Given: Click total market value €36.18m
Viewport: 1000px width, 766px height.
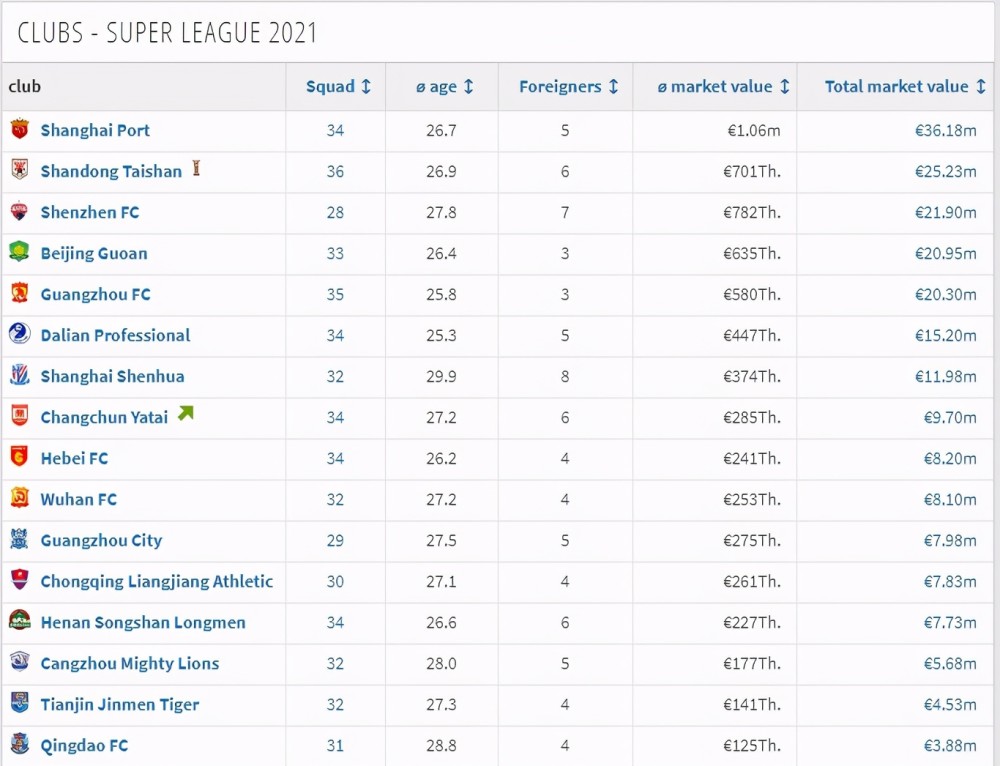Looking at the screenshot, I should (946, 130).
